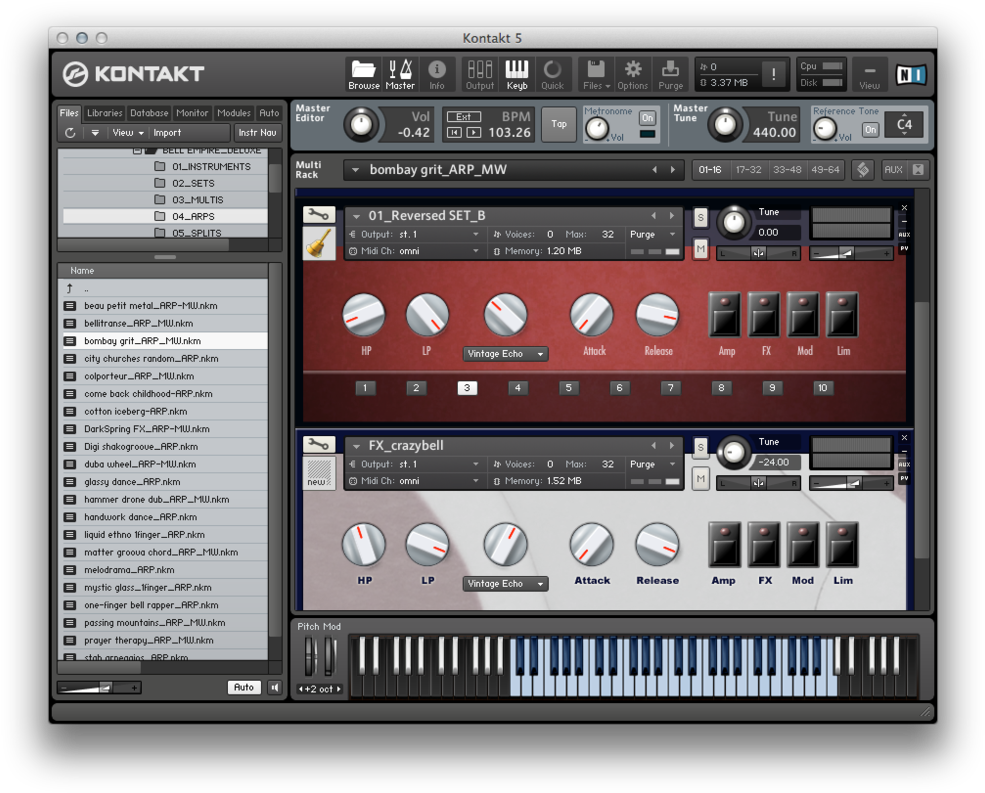Select the Master tuning fork icon
Image resolution: width=985 pixels, height=793 pixels.
[x=401, y=72]
